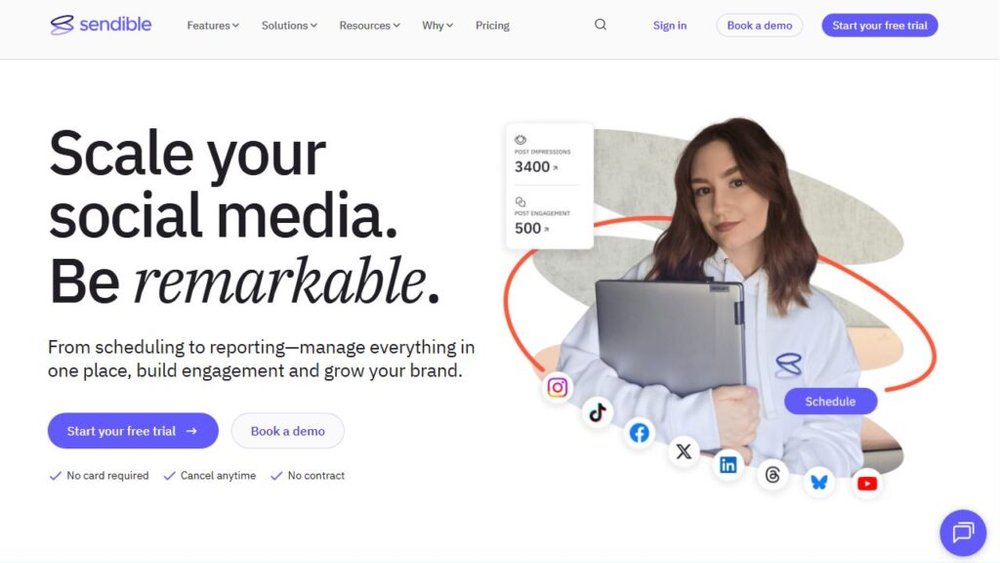
Task: Click the TikTok icon
Action: tap(598, 413)
